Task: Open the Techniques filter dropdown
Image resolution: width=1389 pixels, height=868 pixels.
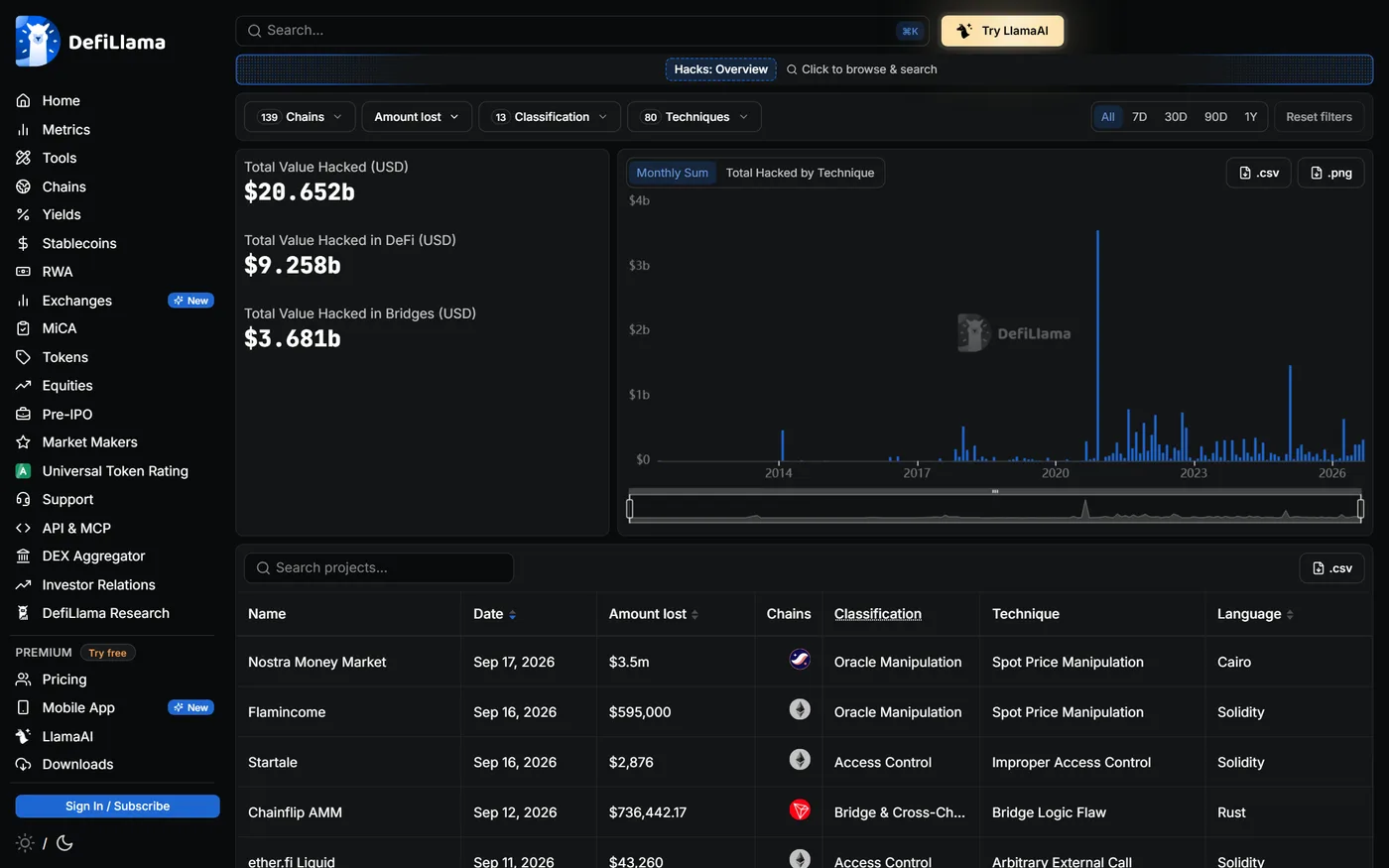Action: click(x=694, y=117)
